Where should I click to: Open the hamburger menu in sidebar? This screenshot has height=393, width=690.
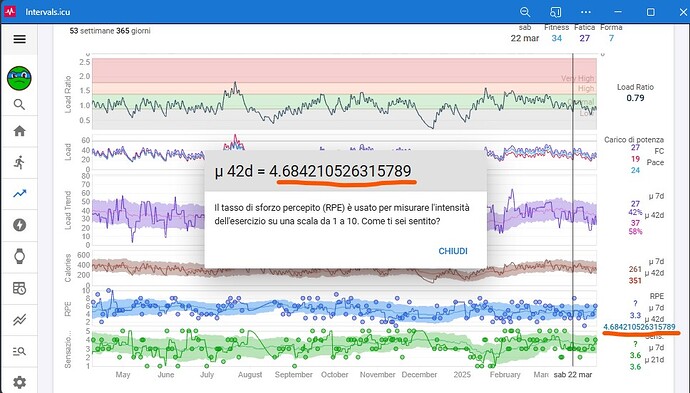pos(19,39)
